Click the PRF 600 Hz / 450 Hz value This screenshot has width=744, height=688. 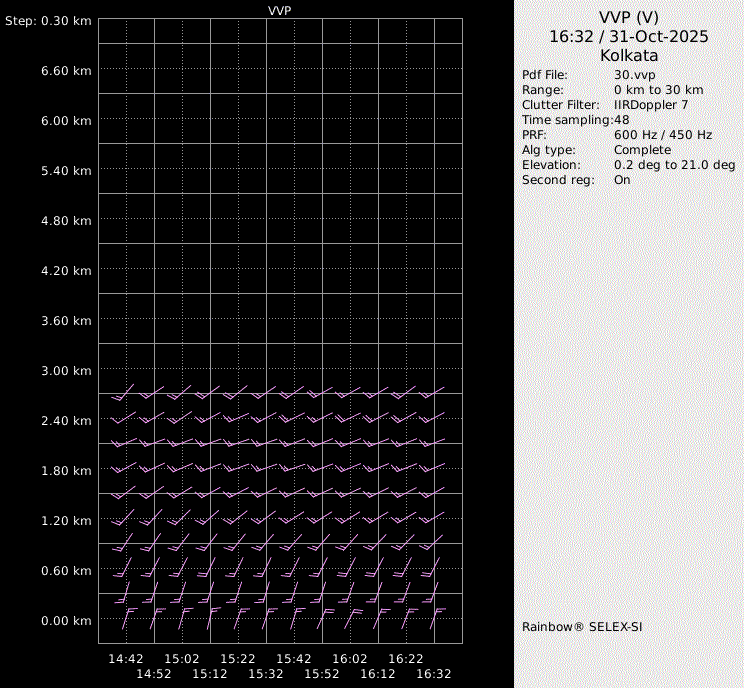[x=663, y=135]
